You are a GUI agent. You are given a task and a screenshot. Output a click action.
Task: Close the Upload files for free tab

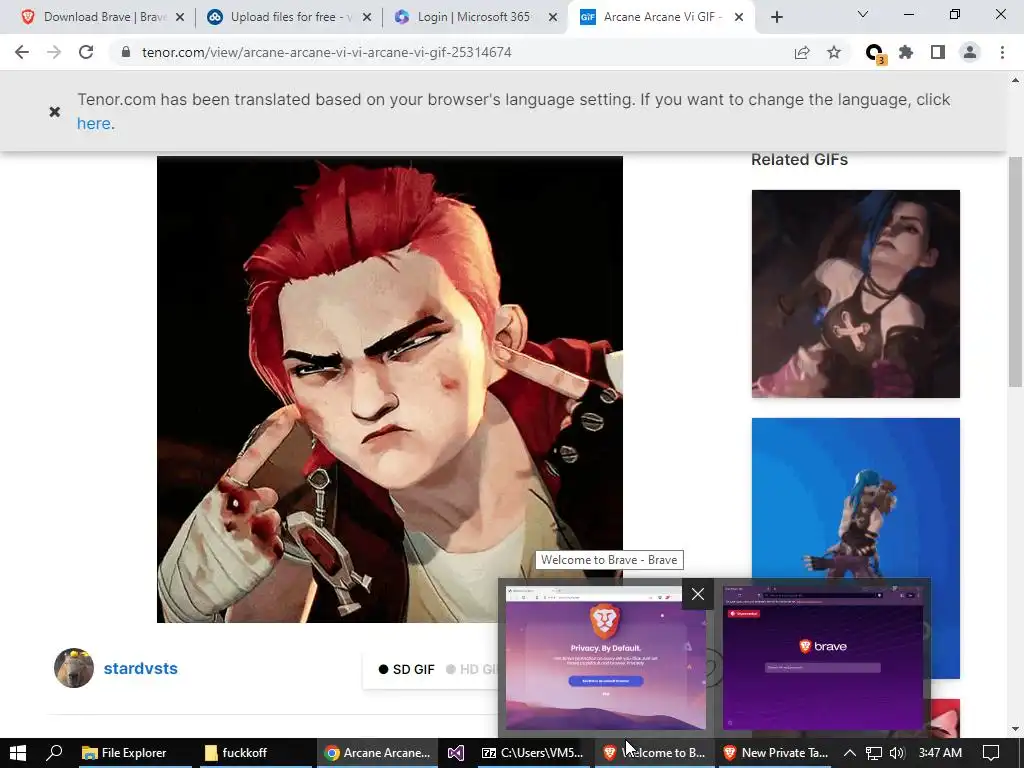tap(367, 17)
